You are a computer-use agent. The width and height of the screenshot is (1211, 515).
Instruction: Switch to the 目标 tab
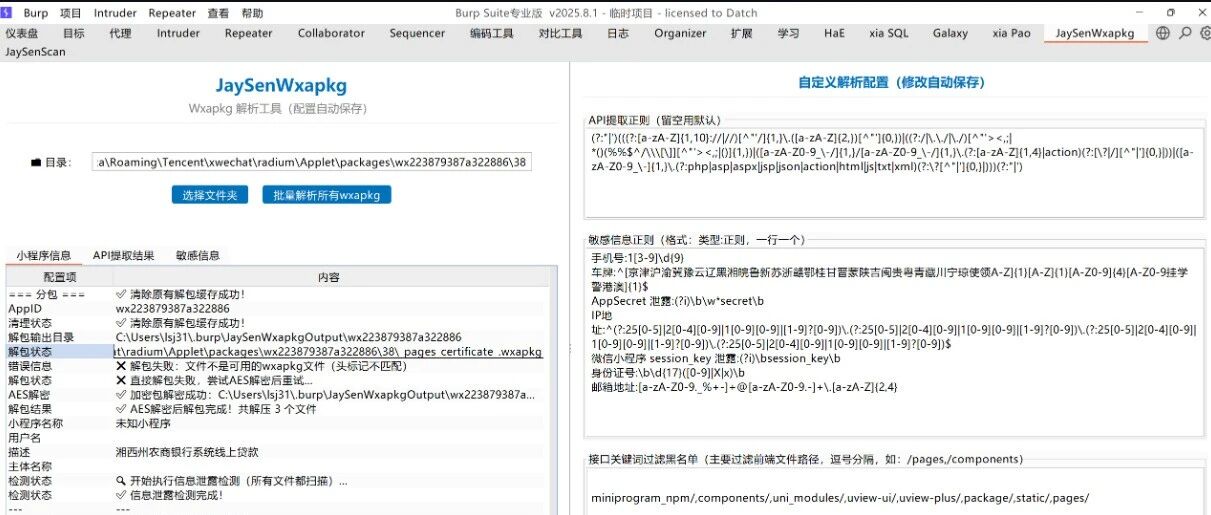(74, 33)
